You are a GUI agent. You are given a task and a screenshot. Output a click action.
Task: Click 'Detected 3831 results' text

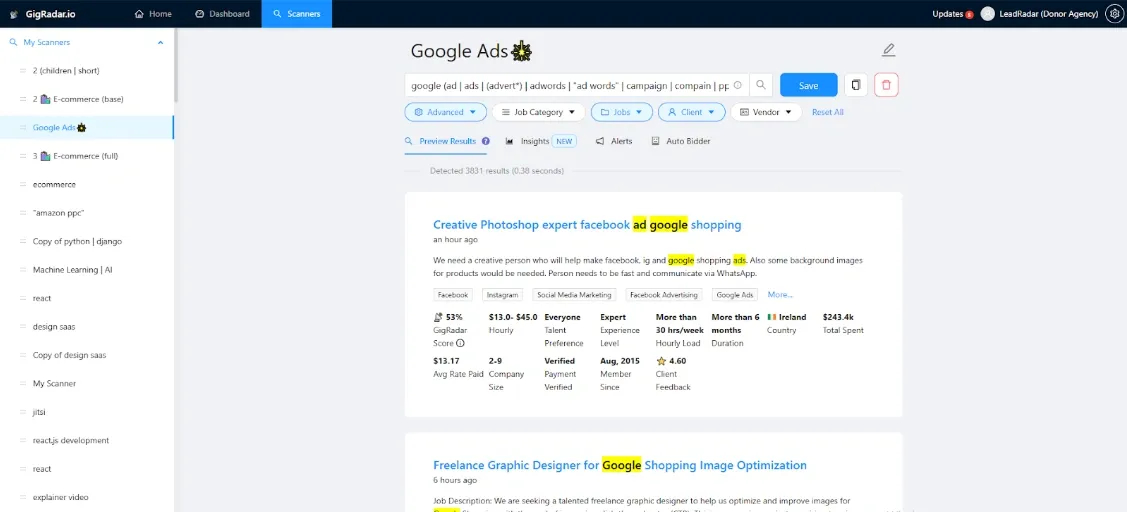point(497,171)
